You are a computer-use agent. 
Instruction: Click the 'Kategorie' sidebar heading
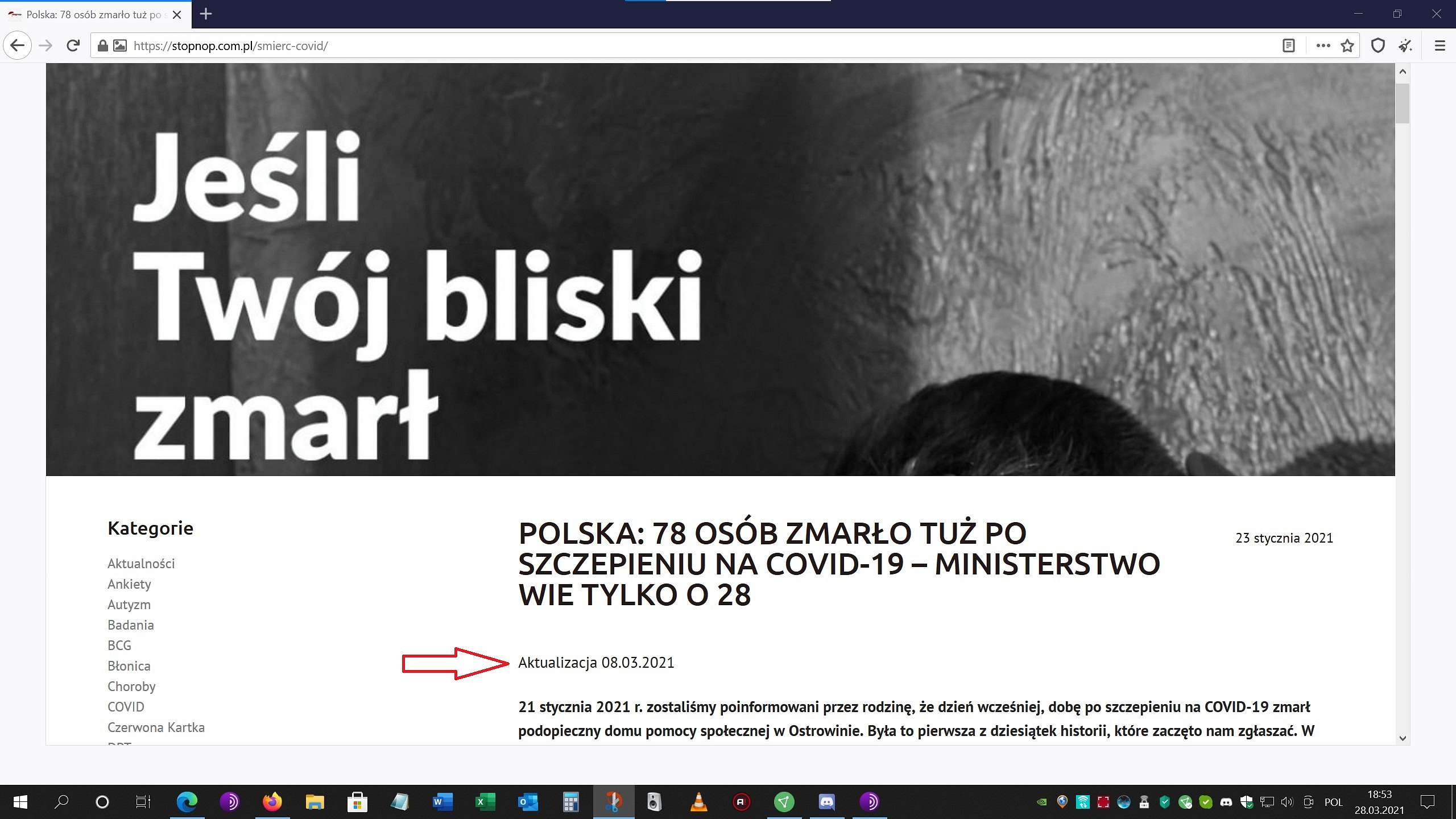pos(150,528)
